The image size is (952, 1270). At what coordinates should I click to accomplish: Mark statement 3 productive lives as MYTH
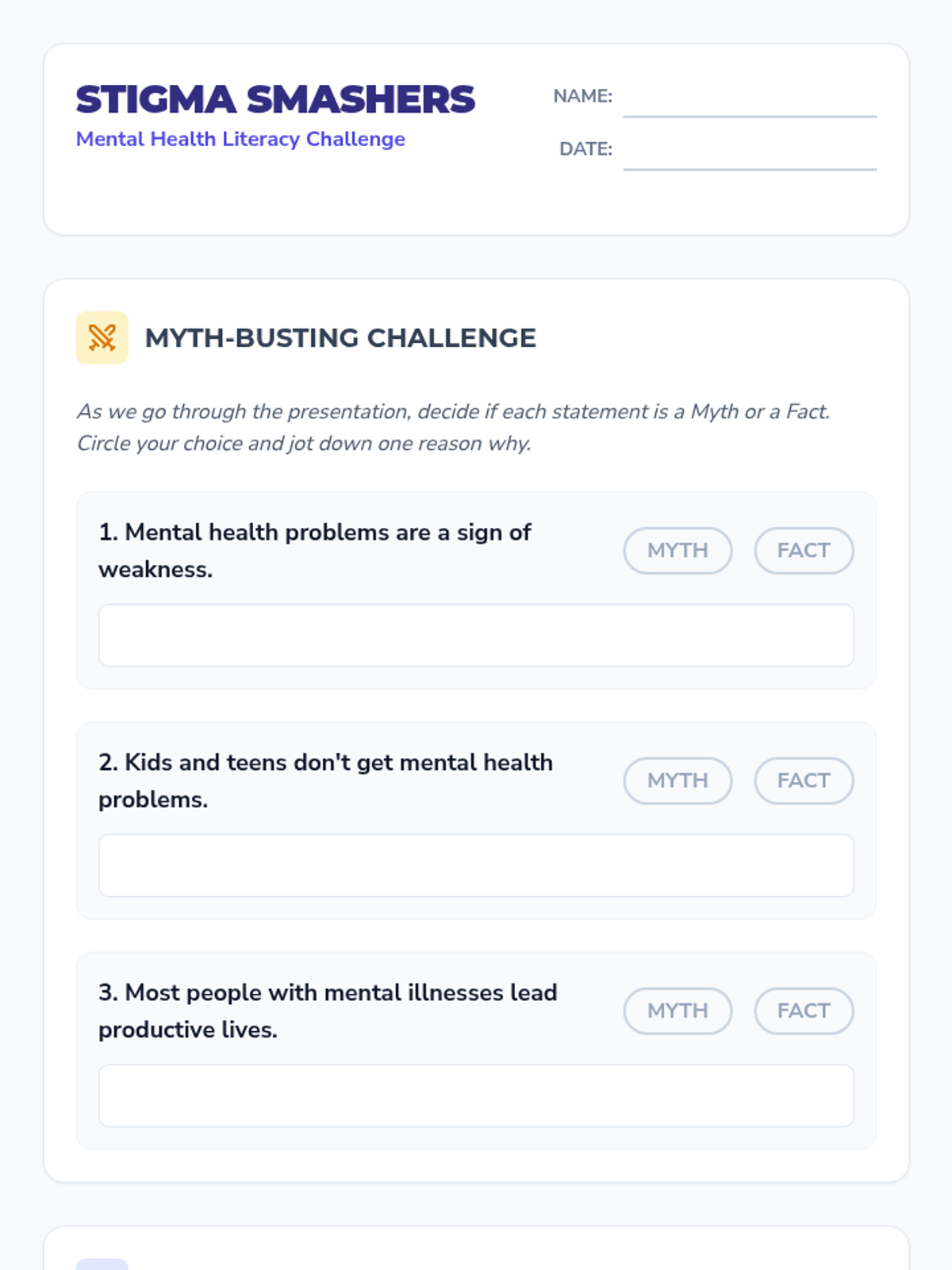click(677, 1010)
